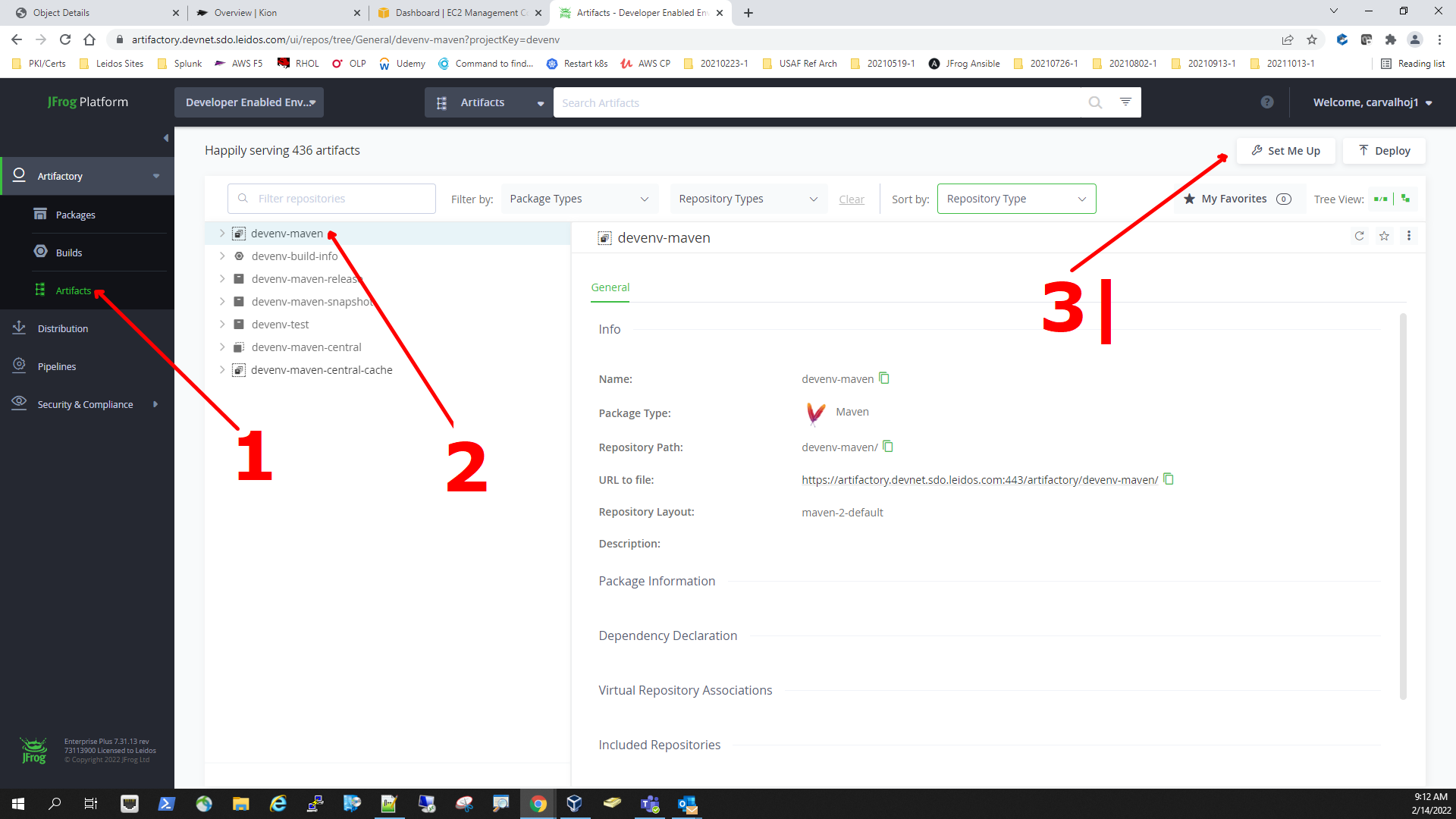The width and height of the screenshot is (1456, 819).
Task: Open Outlook from the taskbar
Action: click(x=687, y=804)
